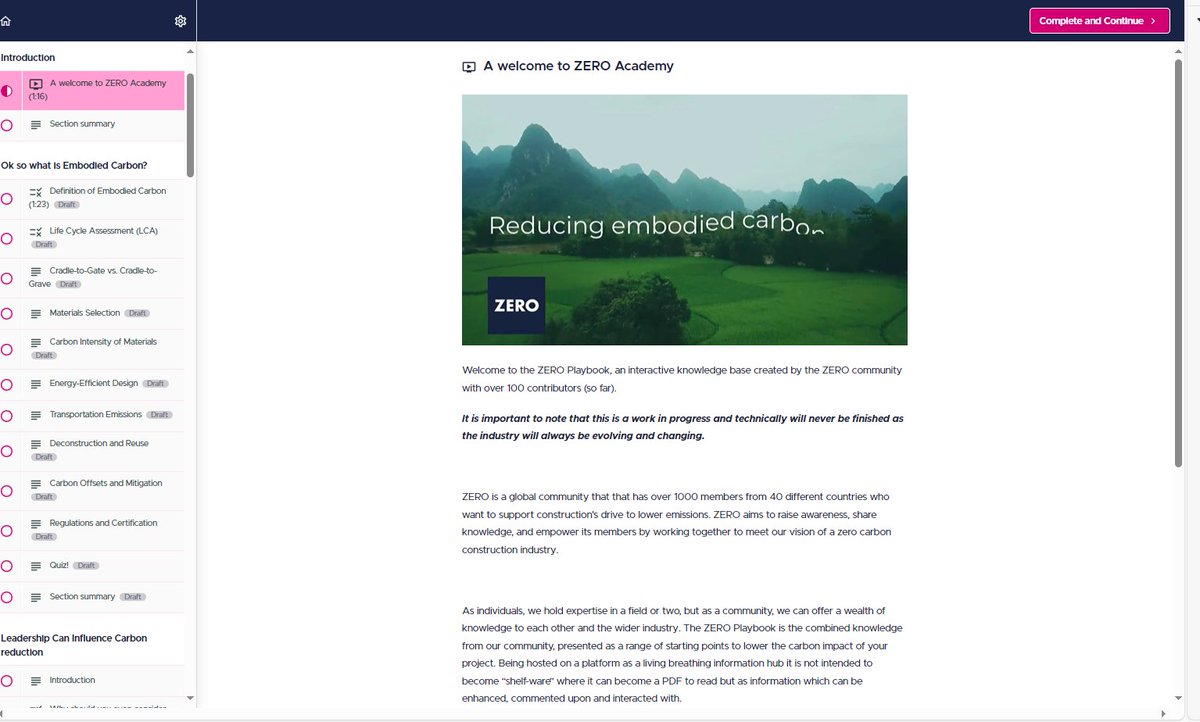The width and height of the screenshot is (1200, 722).
Task: Toggle completion circle for Definition of Embodied Carbon
Action: pos(7,199)
